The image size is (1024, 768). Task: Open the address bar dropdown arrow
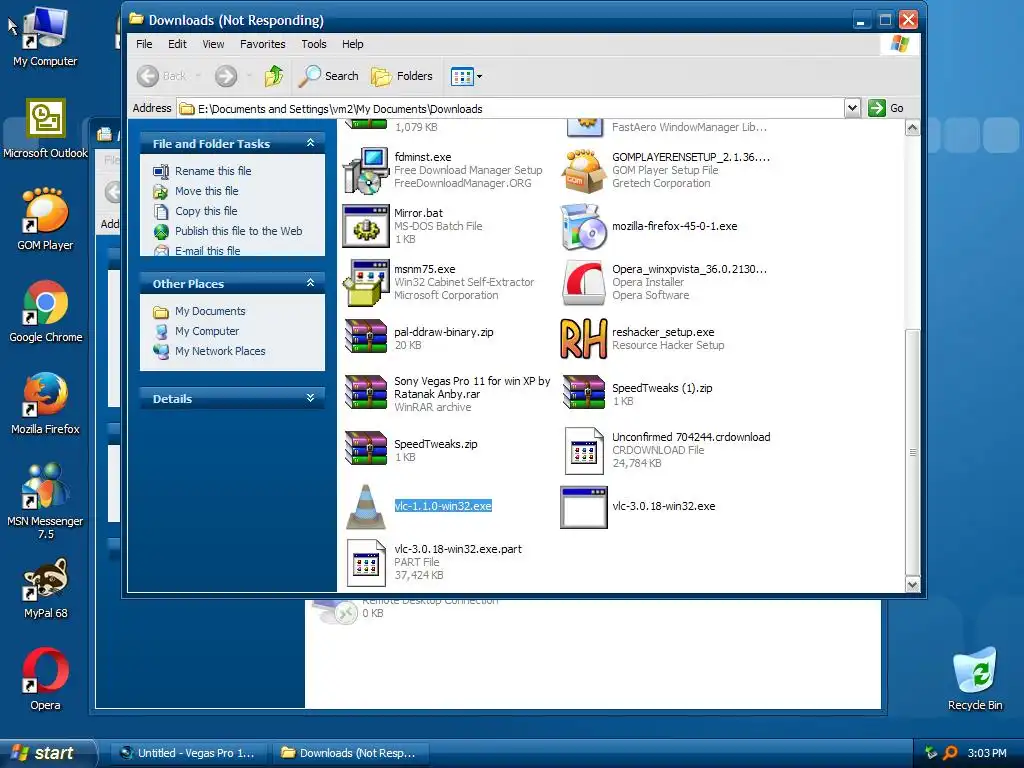pyautogui.click(x=852, y=108)
